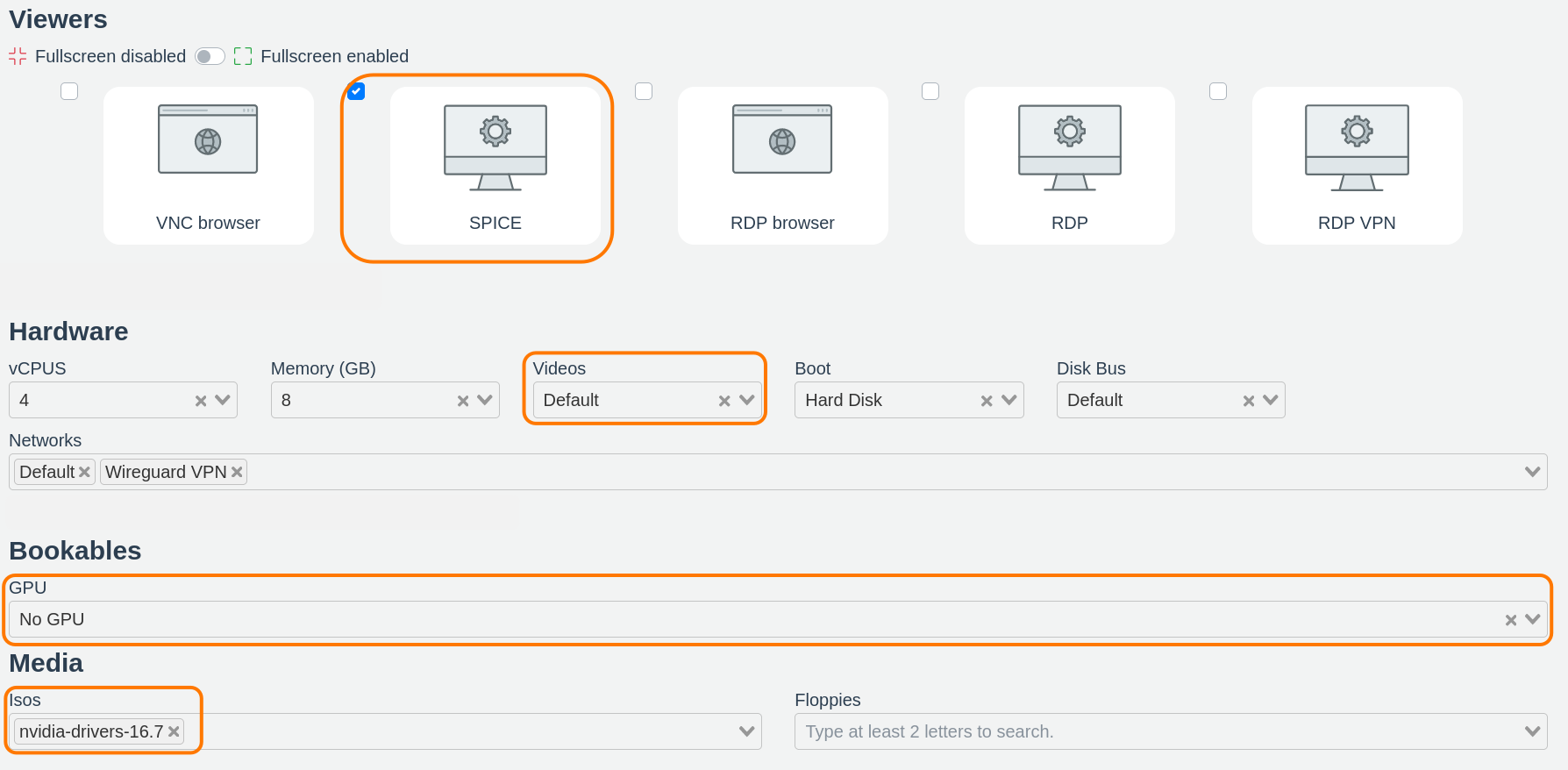Select the RDP viewer card
This screenshot has width=1568, height=770.
[x=1069, y=166]
